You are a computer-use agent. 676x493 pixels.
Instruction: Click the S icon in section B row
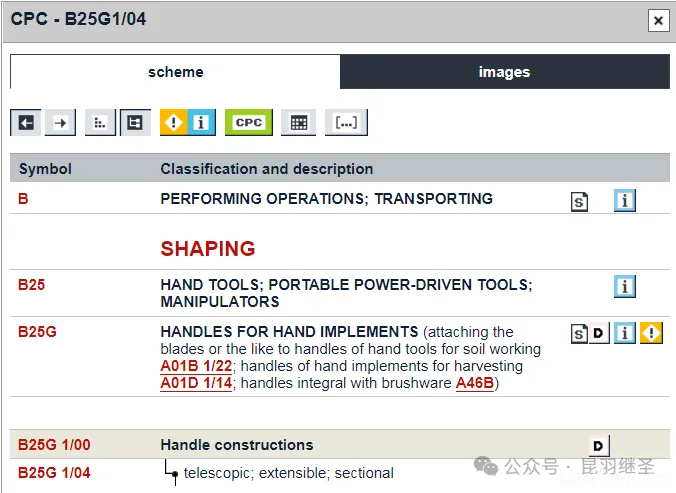click(580, 201)
